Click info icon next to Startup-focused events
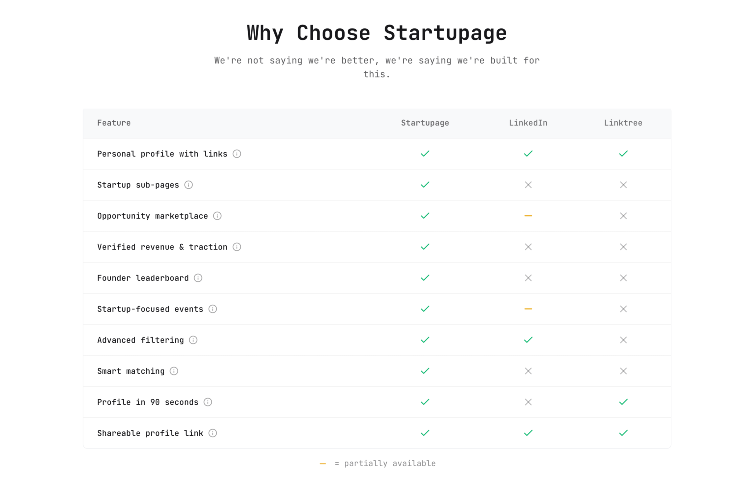 click(212, 309)
